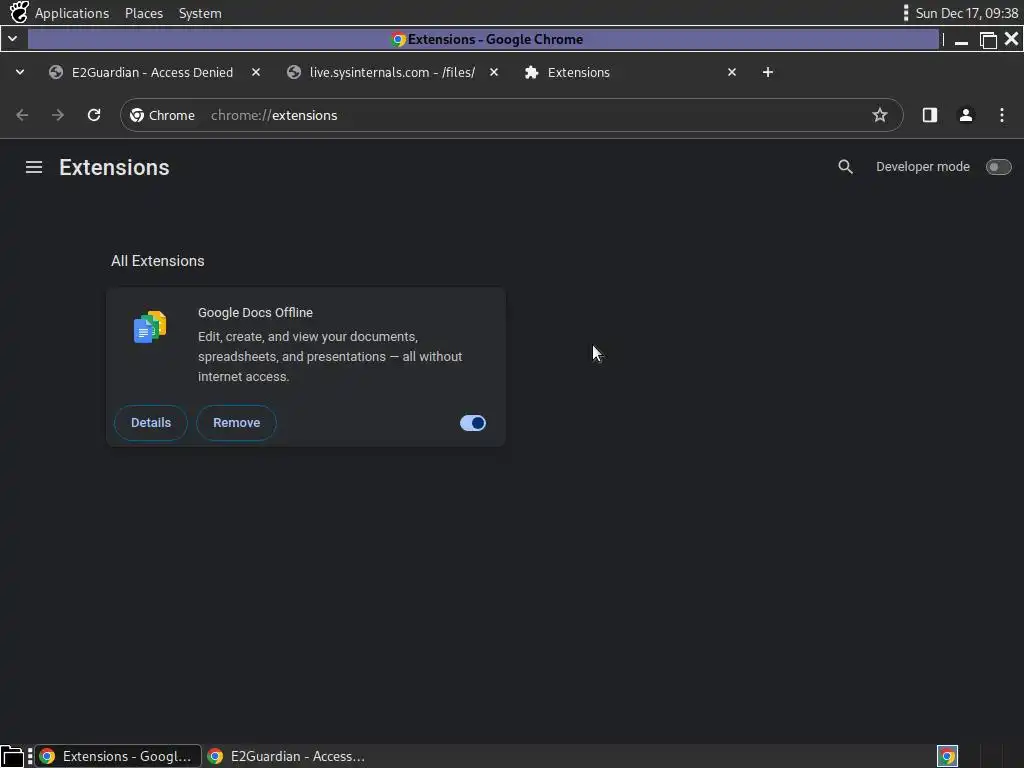Switch to E2Guardian - Access taskbar window
Viewport: 1024px width, 768px height.
[286, 756]
